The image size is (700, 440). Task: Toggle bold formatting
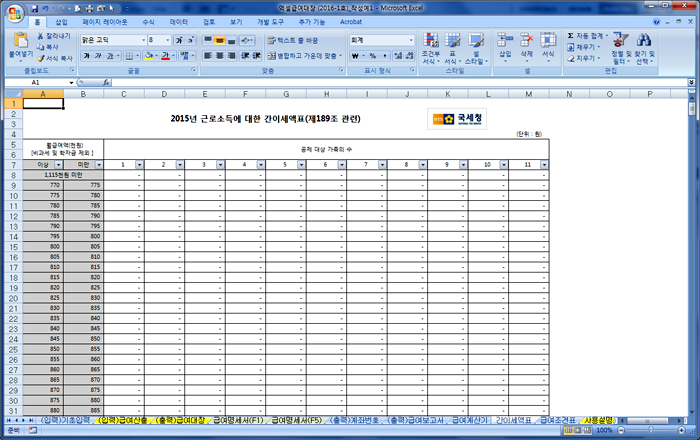pyautogui.click(x=87, y=56)
